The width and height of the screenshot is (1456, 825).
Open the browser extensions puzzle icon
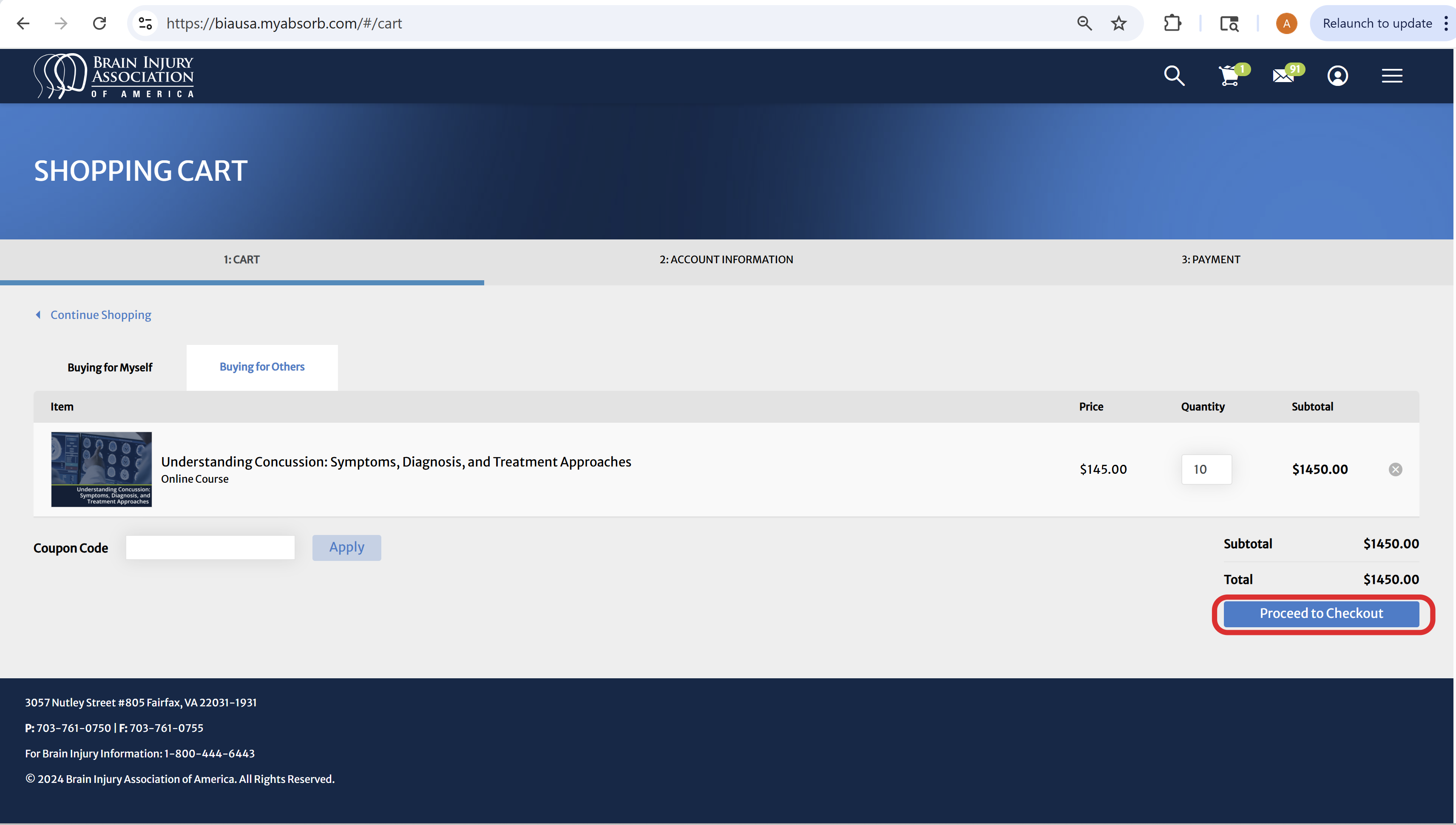1172,23
